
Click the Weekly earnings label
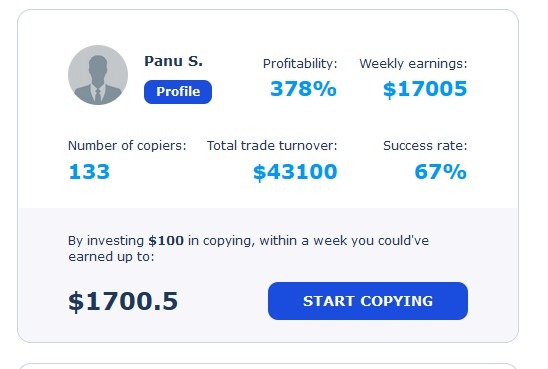(413, 64)
